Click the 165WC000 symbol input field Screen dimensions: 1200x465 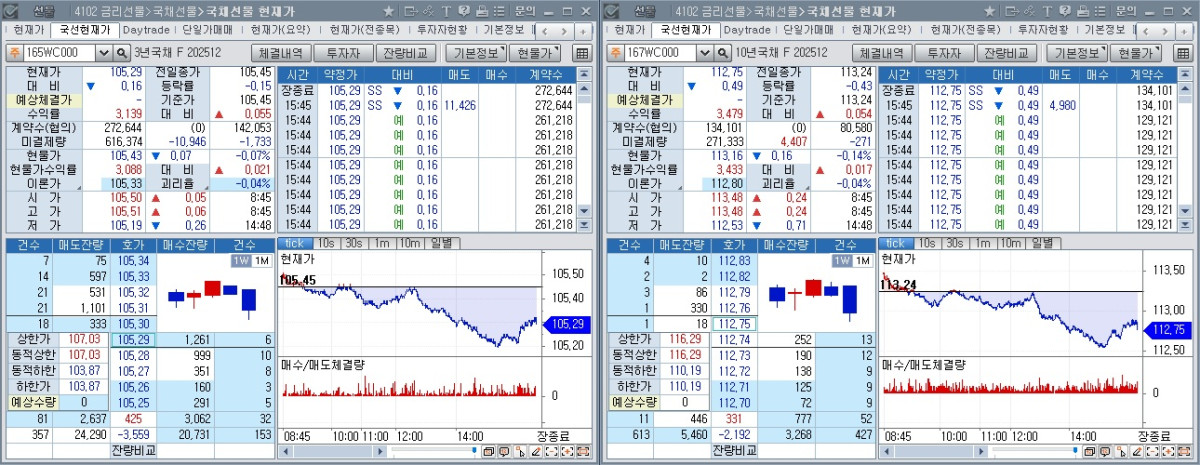[60, 52]
